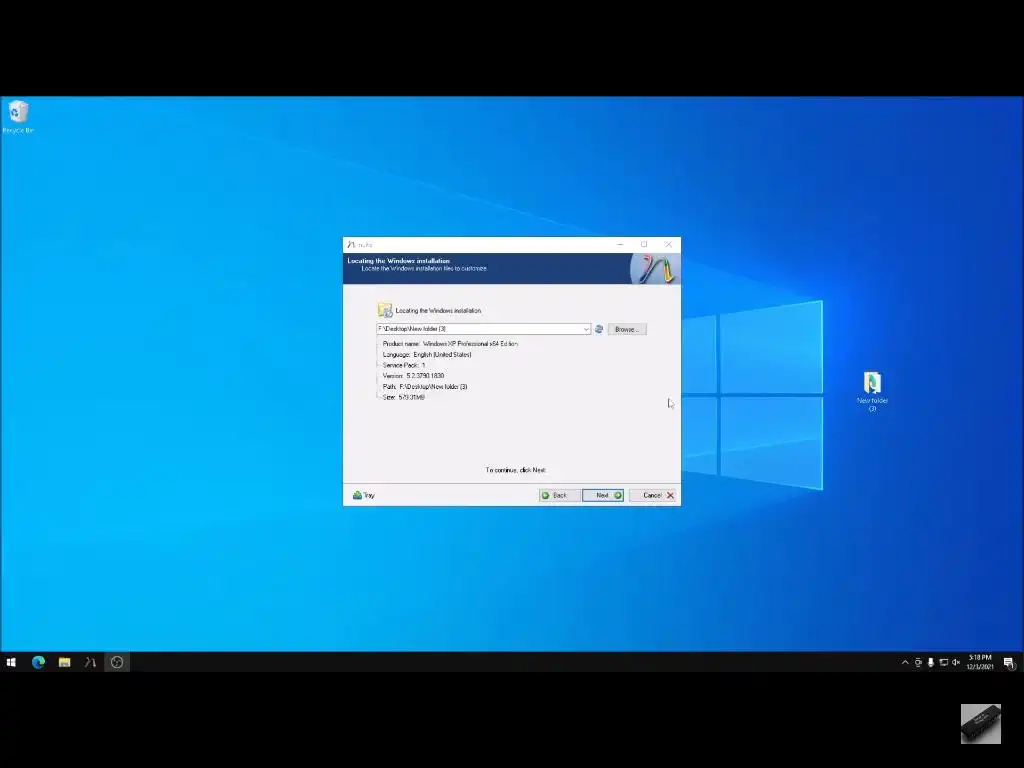Select New folder (3) on the desktop
1024x768 pixels.
tap(872, 391)
